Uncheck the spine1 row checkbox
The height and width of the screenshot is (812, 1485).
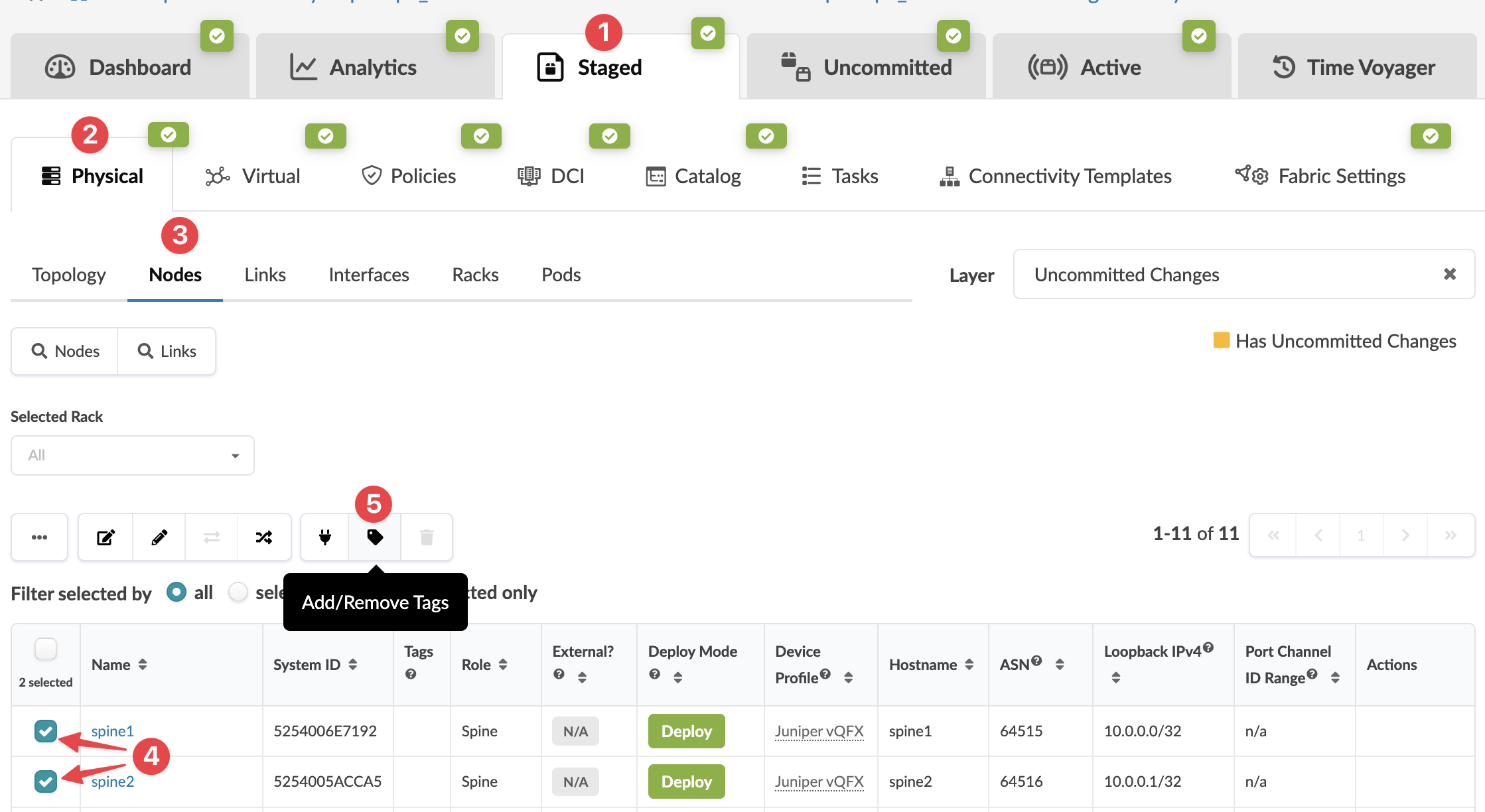46,730
